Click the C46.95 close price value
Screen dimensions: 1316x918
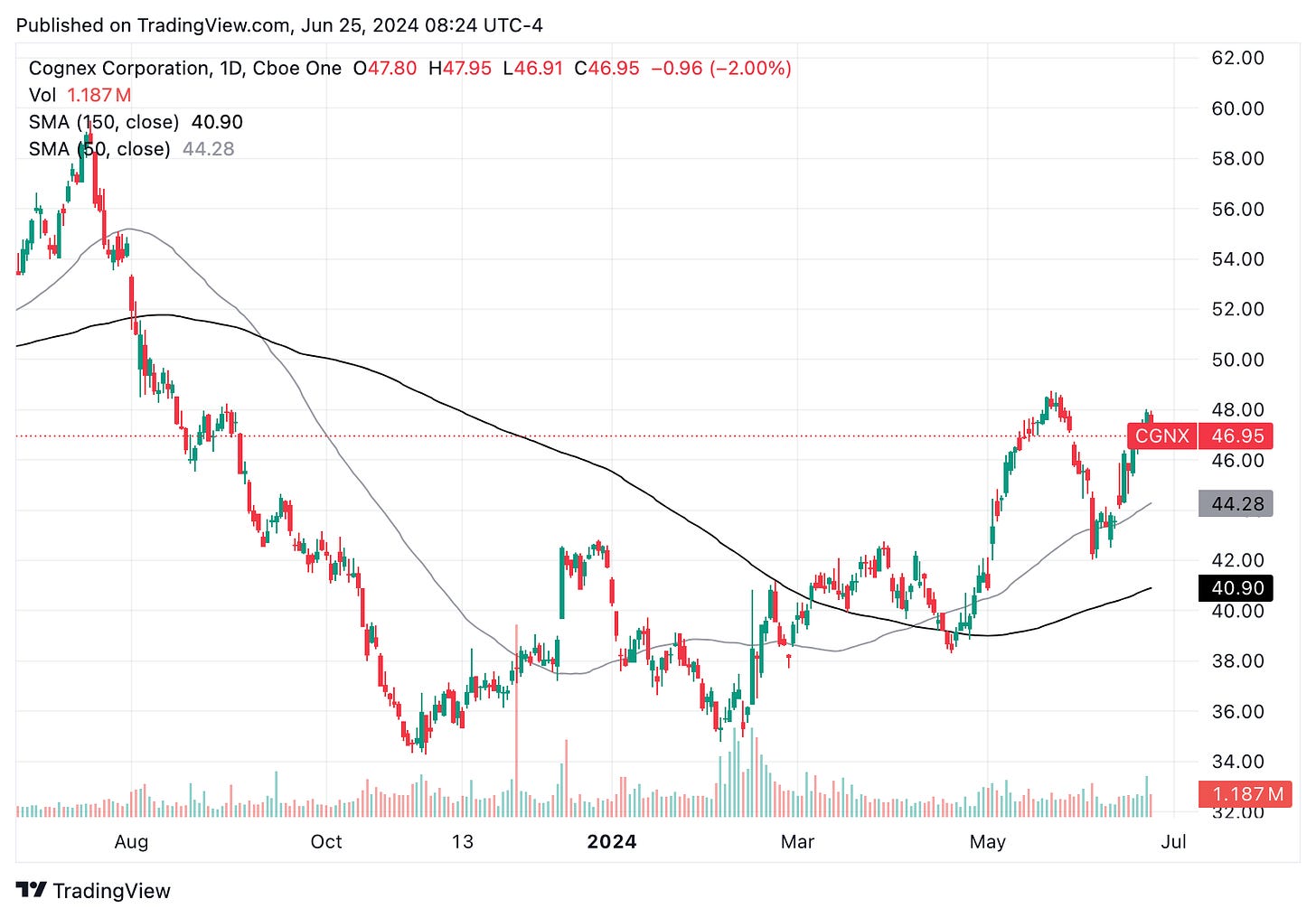click(x=607, y=69)
